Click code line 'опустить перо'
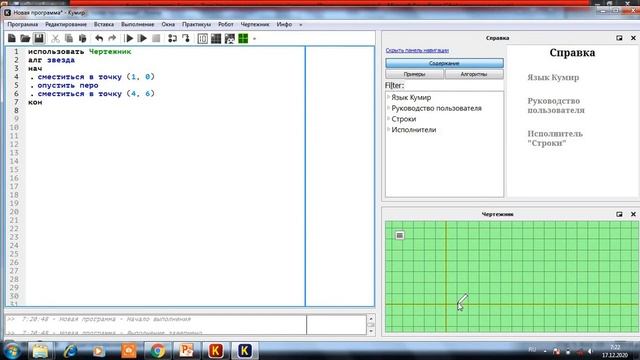The width and height of the screenshot is (640, 360). 68,85
